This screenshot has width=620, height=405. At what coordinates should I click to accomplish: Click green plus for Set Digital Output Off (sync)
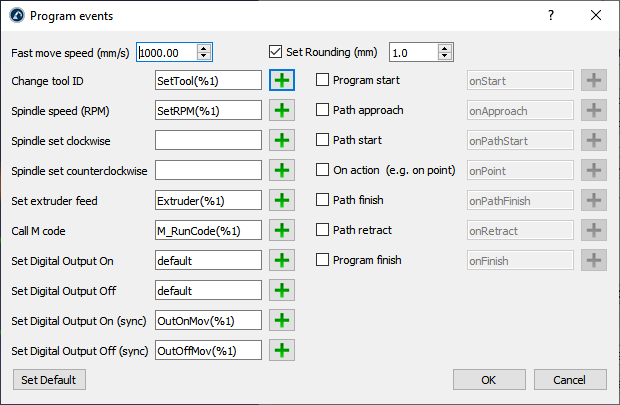pyautogui.click(x=283, y=350)
